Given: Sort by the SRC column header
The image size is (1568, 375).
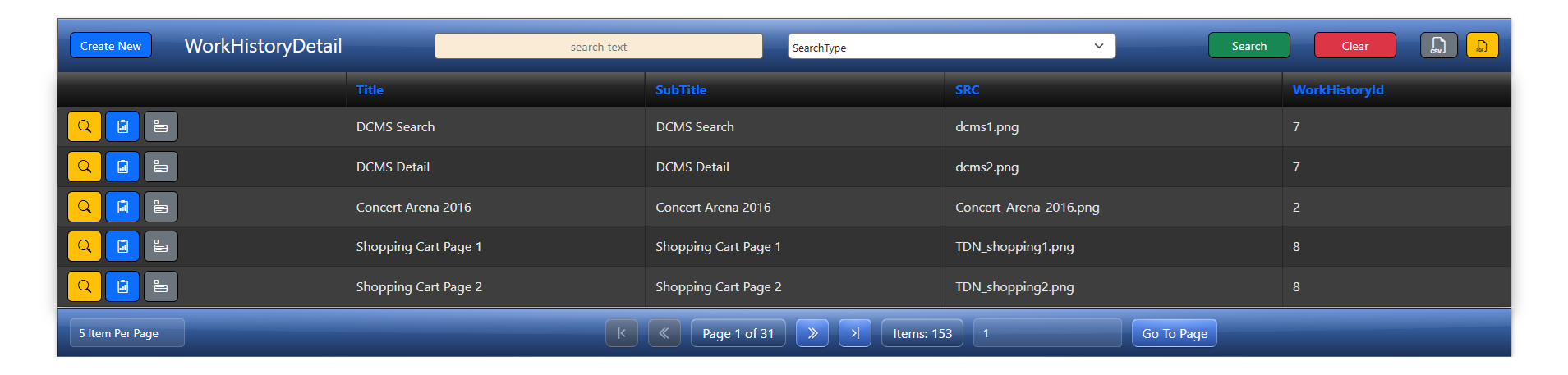Looking at the screenshot, I should tap(967, 89).
